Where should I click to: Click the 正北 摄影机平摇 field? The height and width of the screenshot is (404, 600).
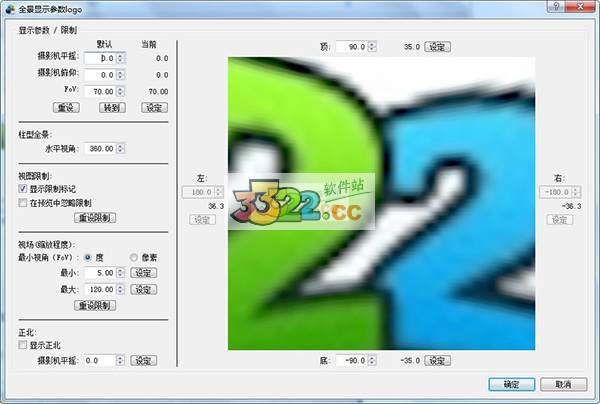click(x=101, y=360)
